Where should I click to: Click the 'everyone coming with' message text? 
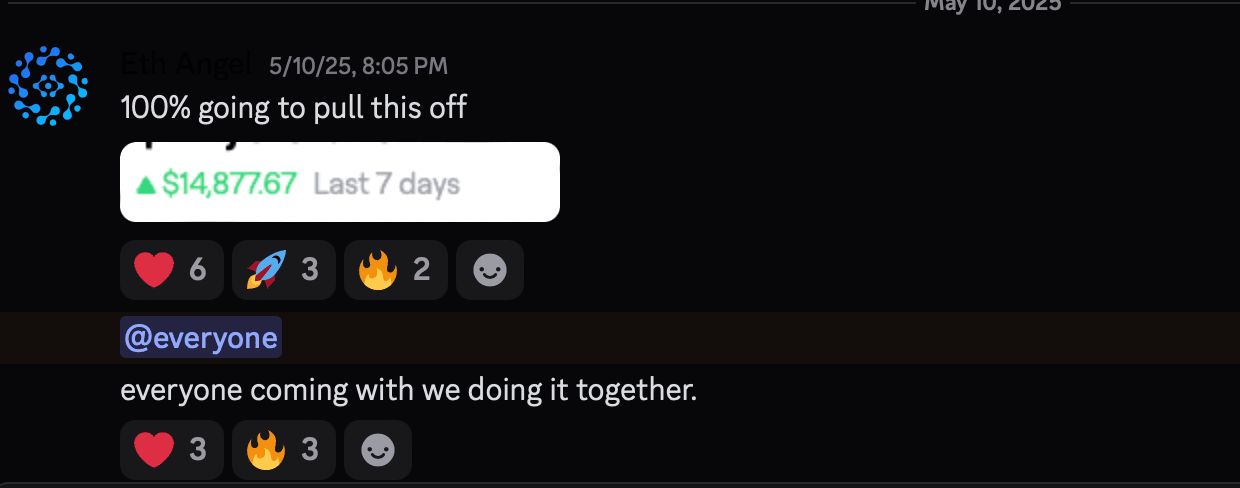(x=408, y=390)
